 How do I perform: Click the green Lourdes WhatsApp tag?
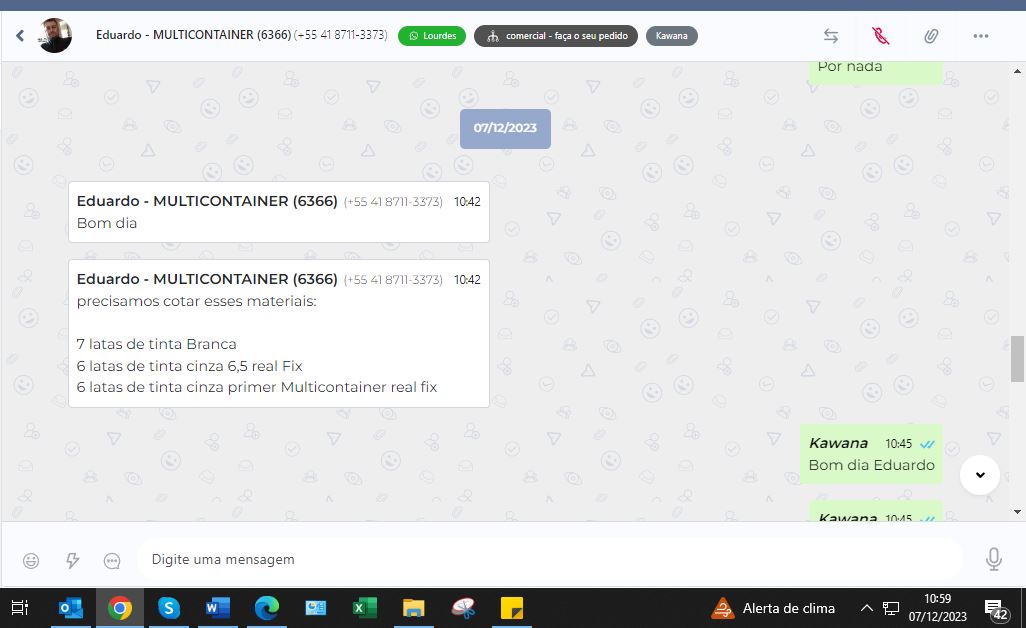(431, 36)
